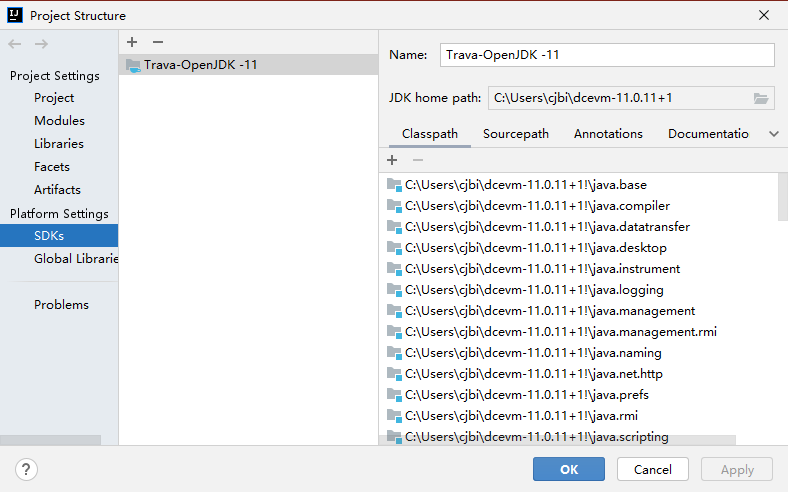This screenshot has width=788, height=492.
Task: Click the classpath vertical scrollbar
Action: tap(782, 197)
